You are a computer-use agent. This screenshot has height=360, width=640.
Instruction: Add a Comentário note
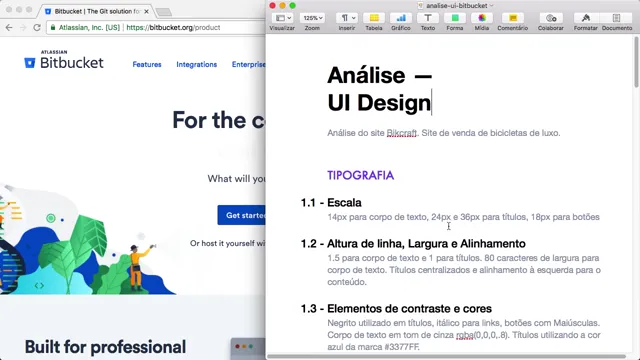point(513,18)
